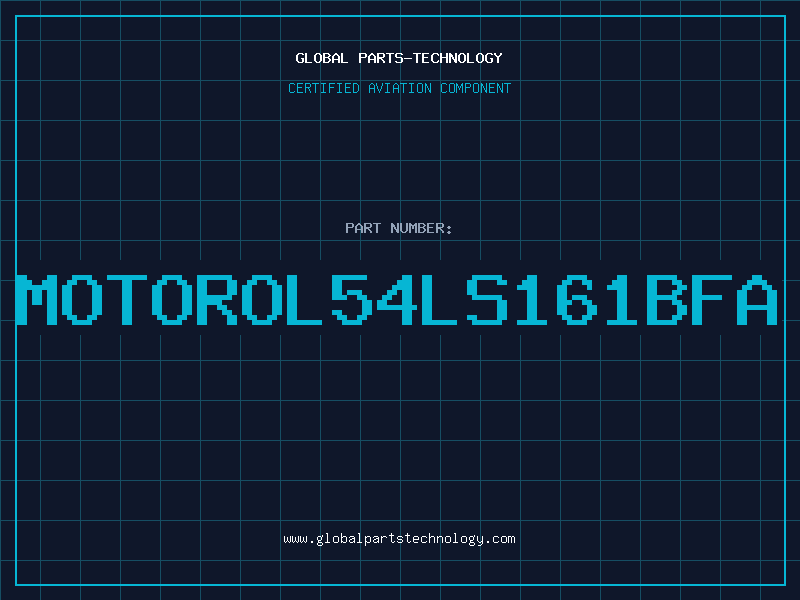Click the word TECHNOLOGY in the header
The image size is (800, 600).
coord(458,58)
